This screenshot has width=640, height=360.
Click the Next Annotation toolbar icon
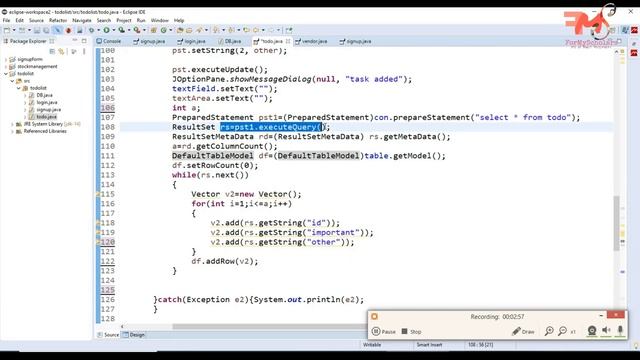pos(216,30)
